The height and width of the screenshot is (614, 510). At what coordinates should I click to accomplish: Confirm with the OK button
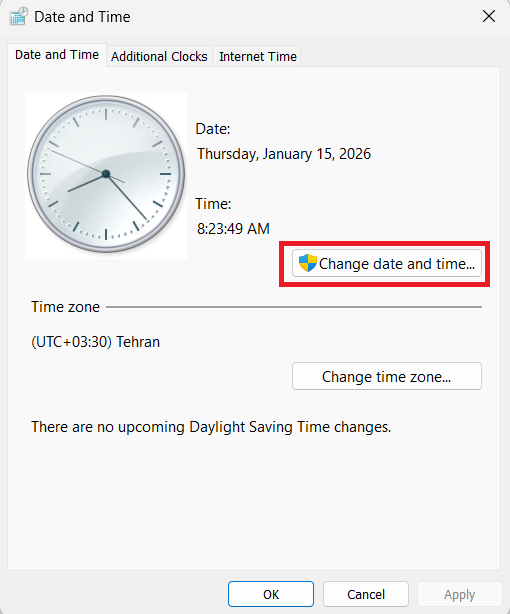(x=271, y=594)
